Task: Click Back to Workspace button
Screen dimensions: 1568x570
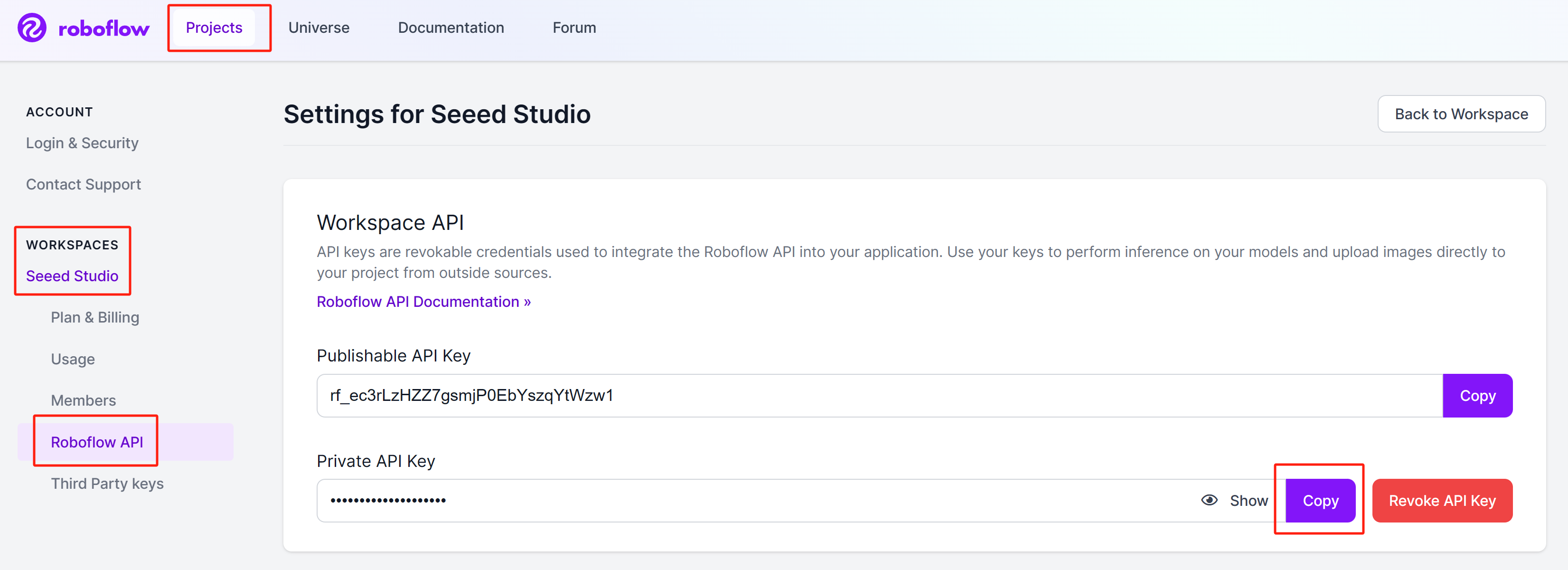Action: (1461, 114)
